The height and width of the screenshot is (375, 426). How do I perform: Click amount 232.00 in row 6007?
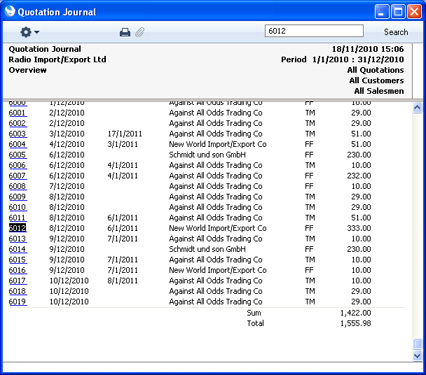tap(359, 176)
